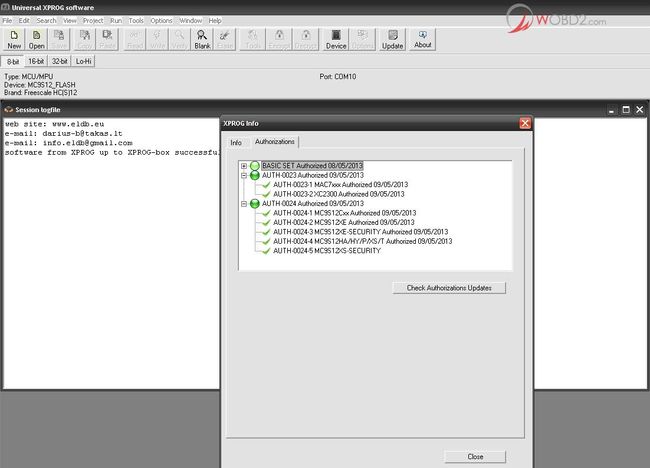Click the greyed toolbar icon next to Encrypt
The height and width of the screenshot is (468, 650).
tap(252, 39)
